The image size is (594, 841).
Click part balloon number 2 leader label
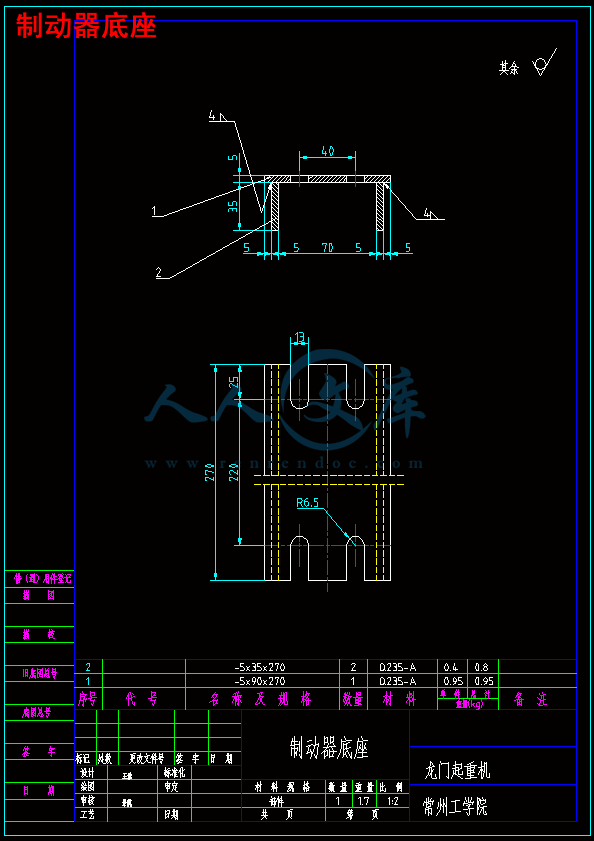coord(159,272)
